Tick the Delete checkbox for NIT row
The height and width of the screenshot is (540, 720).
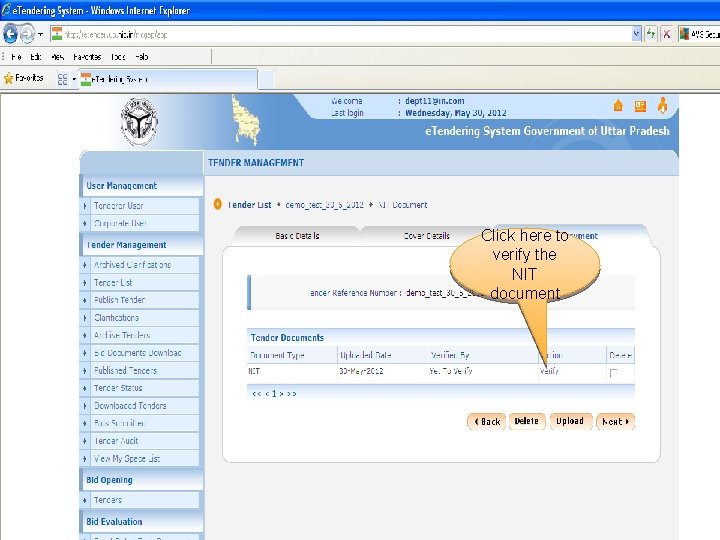point(613,373)
